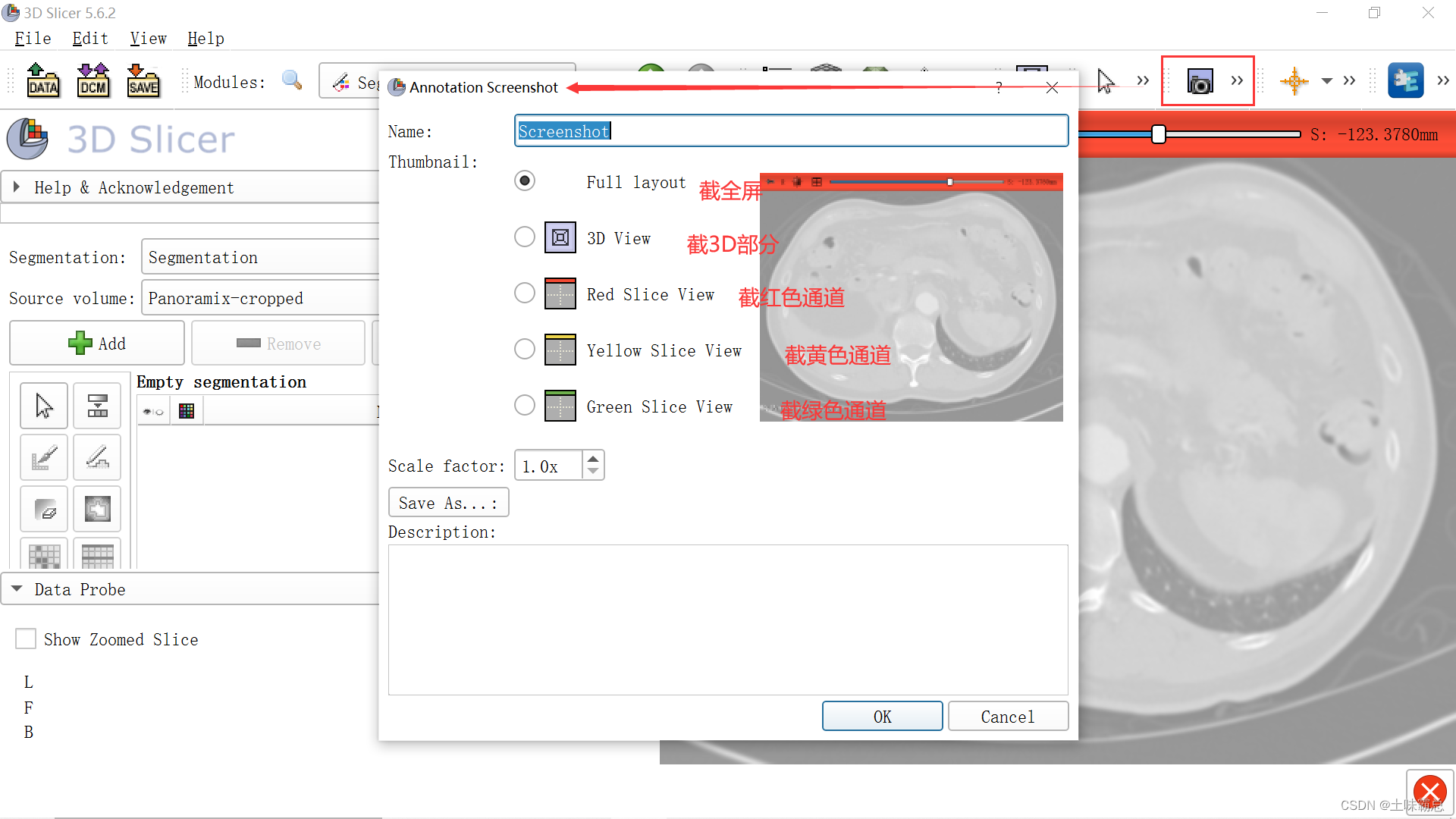Collapse the Data Probe section
The image size is (1456, 819).
[16, 588]
